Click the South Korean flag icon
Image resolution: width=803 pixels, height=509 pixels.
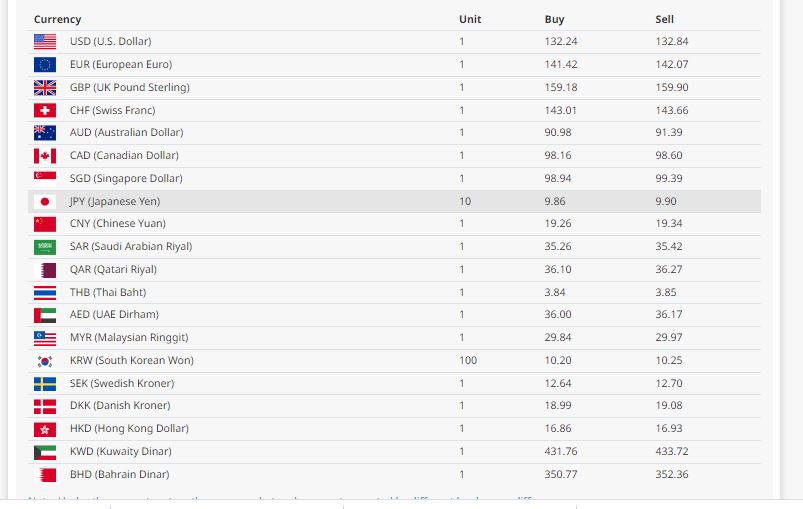[45, 361]
